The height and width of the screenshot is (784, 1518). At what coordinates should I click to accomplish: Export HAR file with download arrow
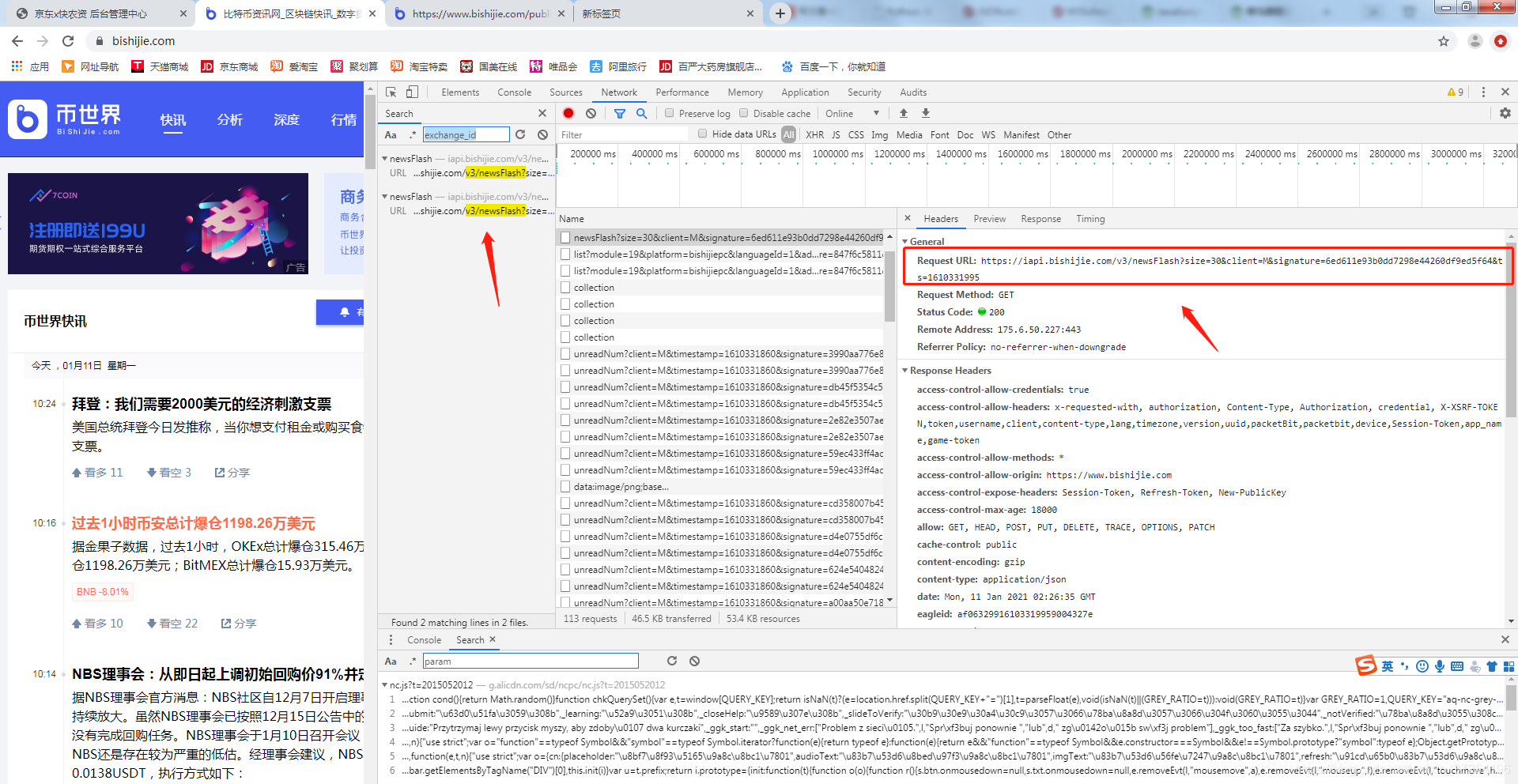tap(926, 113)
